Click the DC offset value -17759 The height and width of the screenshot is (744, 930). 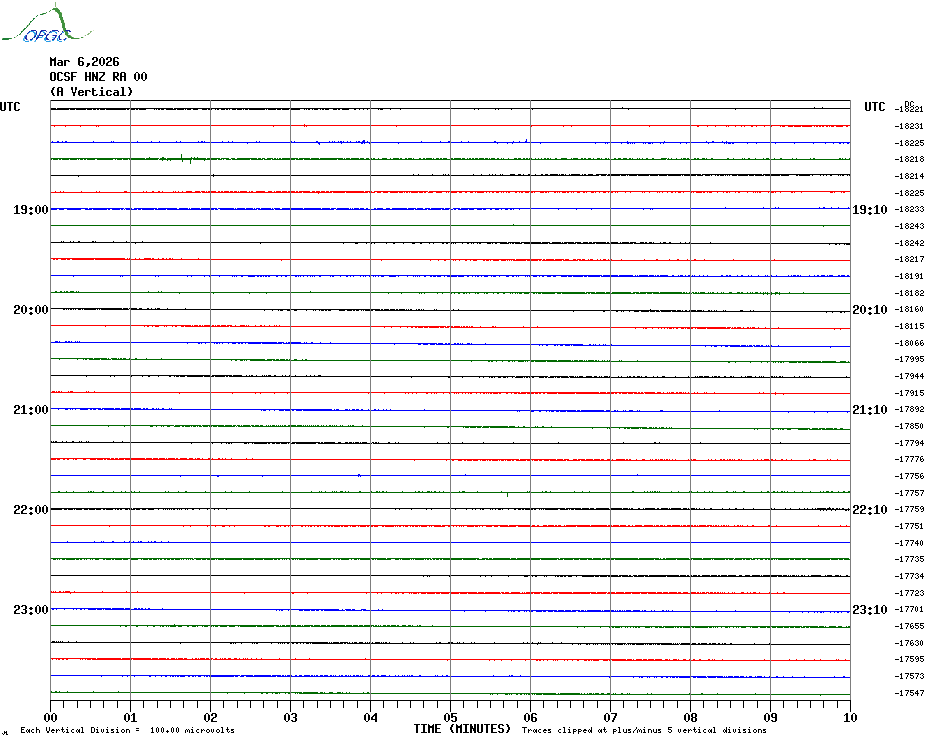click(x=909, y=510)
